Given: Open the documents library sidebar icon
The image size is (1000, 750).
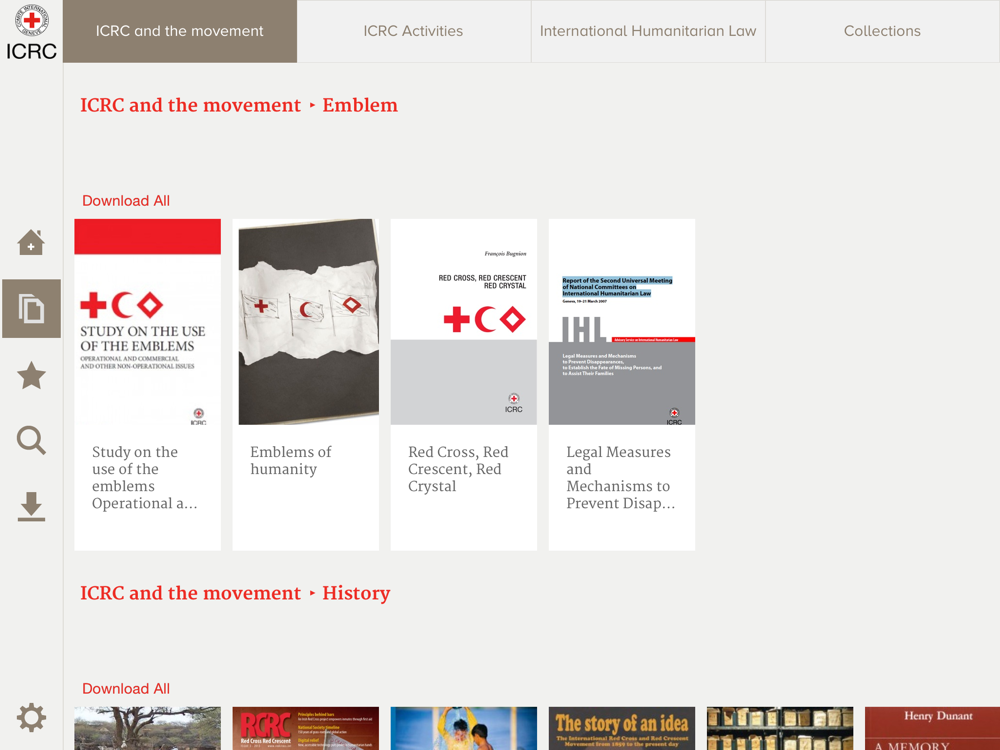Looking at the screenshot, I should (x=31, y=309).
